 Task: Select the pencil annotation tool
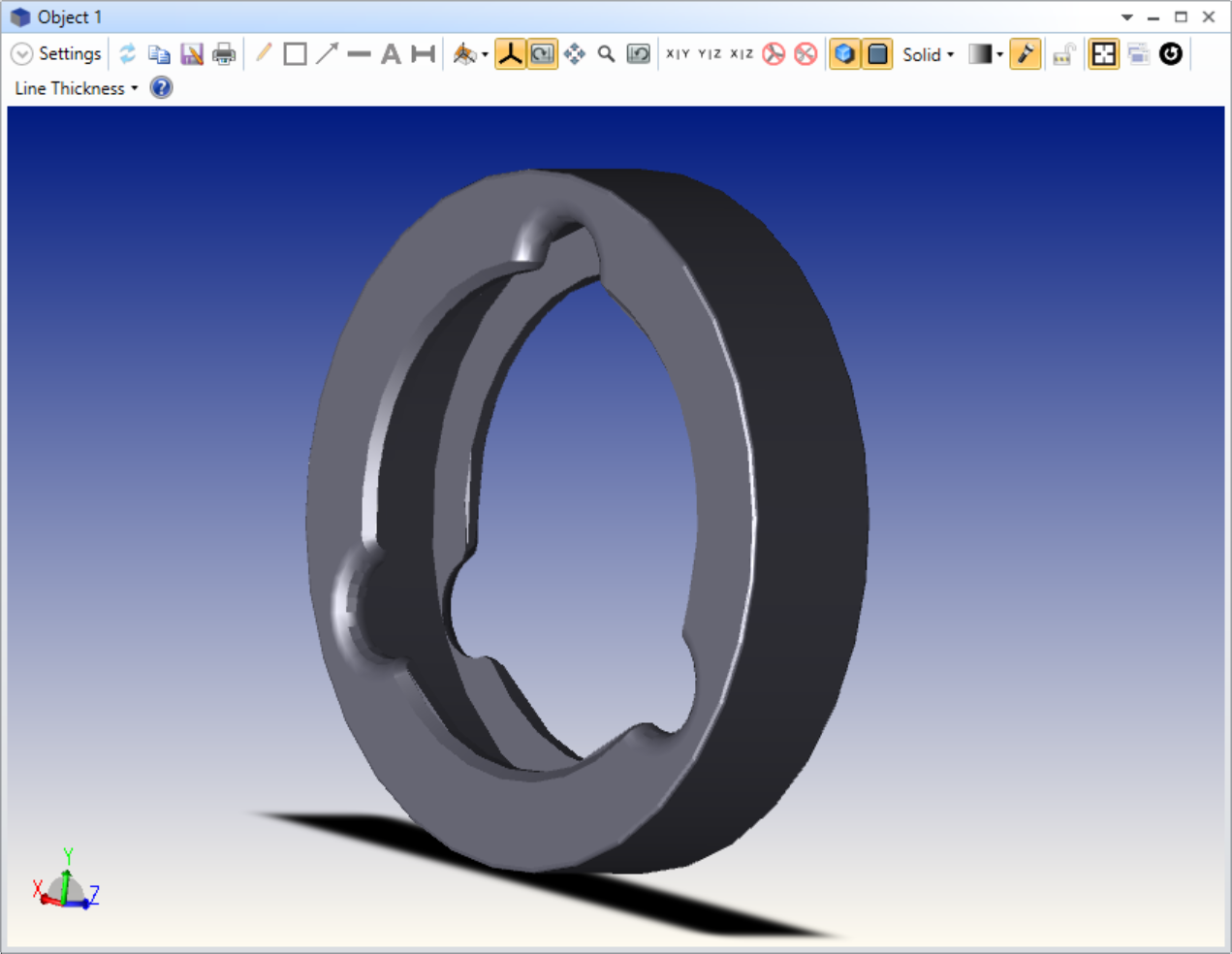[x=264, y=53]
